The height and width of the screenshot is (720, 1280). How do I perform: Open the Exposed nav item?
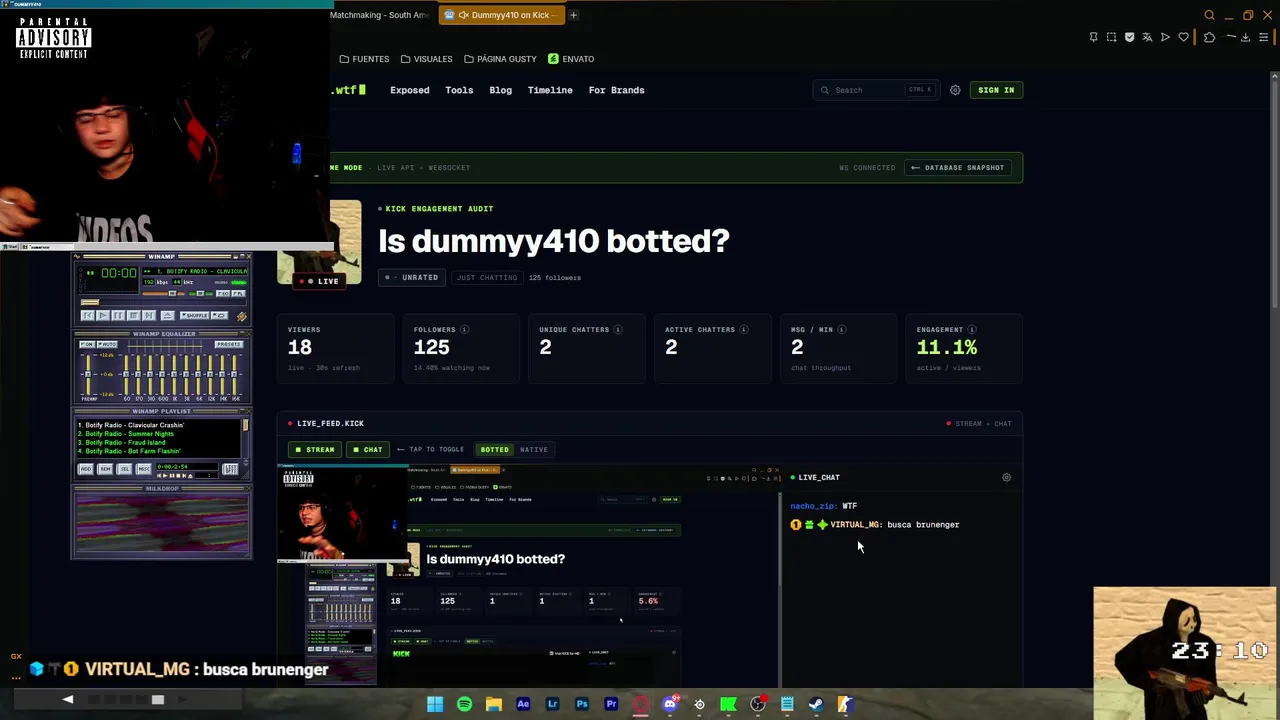click(x=410, y=90)
